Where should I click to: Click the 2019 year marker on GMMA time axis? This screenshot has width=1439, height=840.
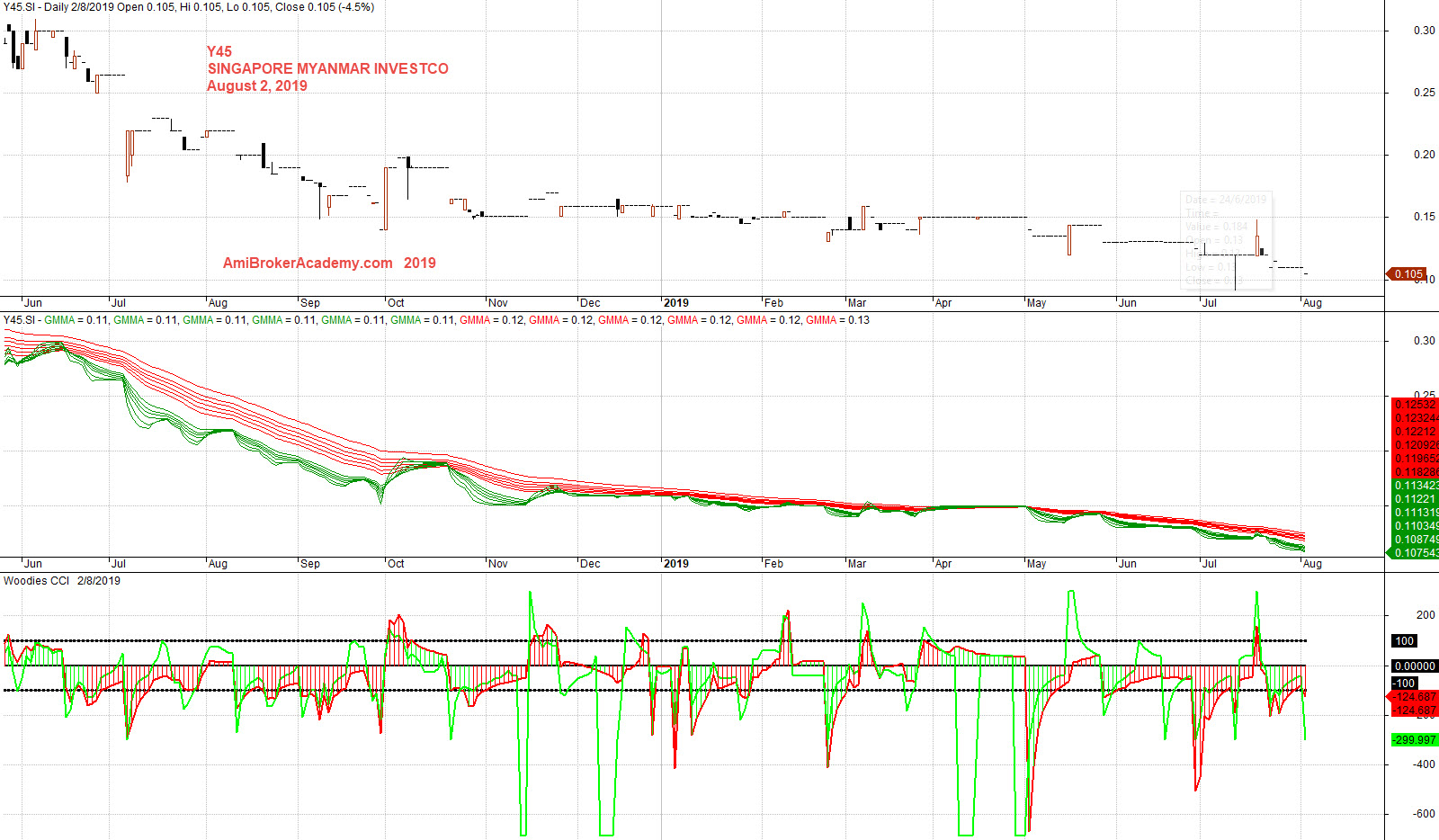pyautogui.click(x=675, y=564)
